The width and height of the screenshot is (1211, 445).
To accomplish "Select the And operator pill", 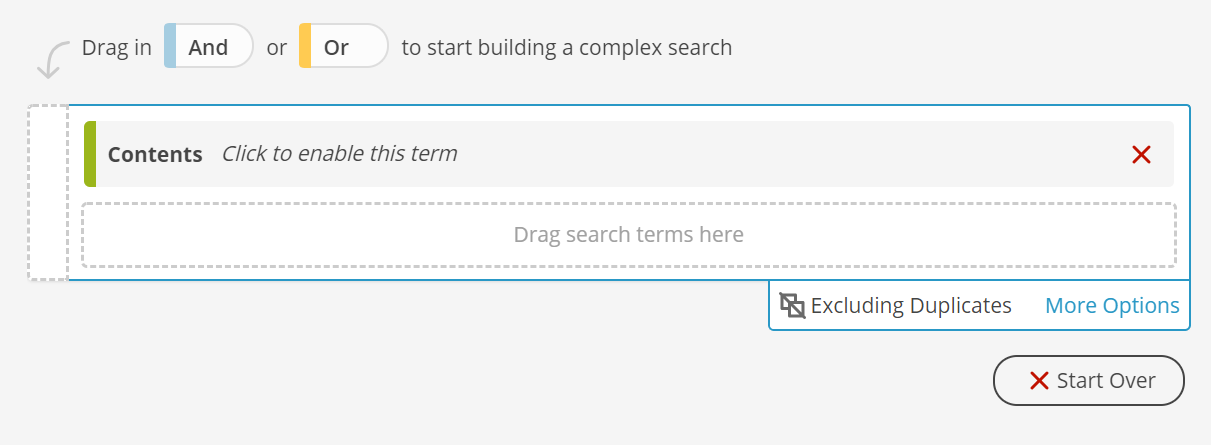I will click(x=209, y=46).
